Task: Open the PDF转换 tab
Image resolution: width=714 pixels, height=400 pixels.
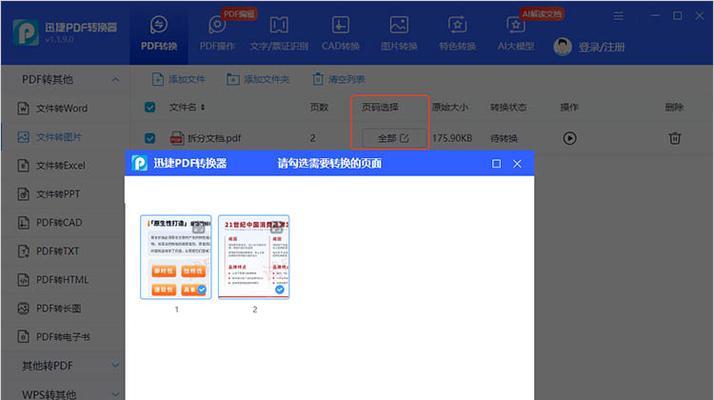Action: click(158, 33)
